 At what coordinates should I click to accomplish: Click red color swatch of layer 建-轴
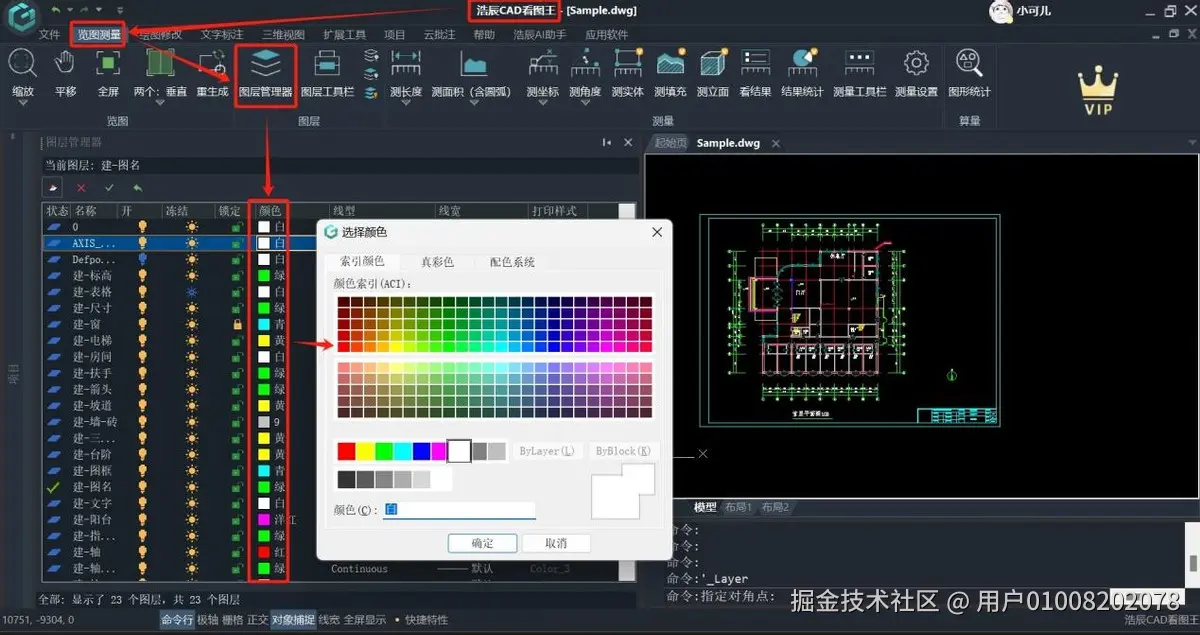click(264, 552)
